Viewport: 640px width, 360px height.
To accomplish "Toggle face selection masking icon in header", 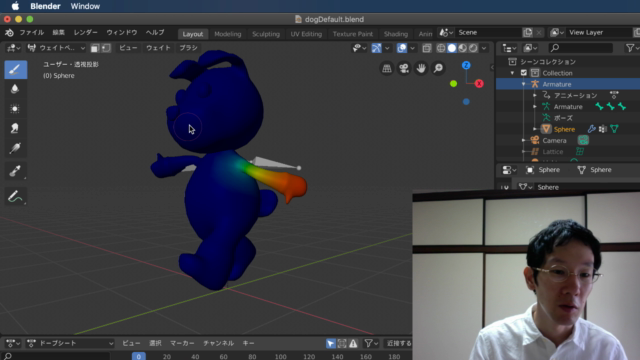I will coord(94,48).
